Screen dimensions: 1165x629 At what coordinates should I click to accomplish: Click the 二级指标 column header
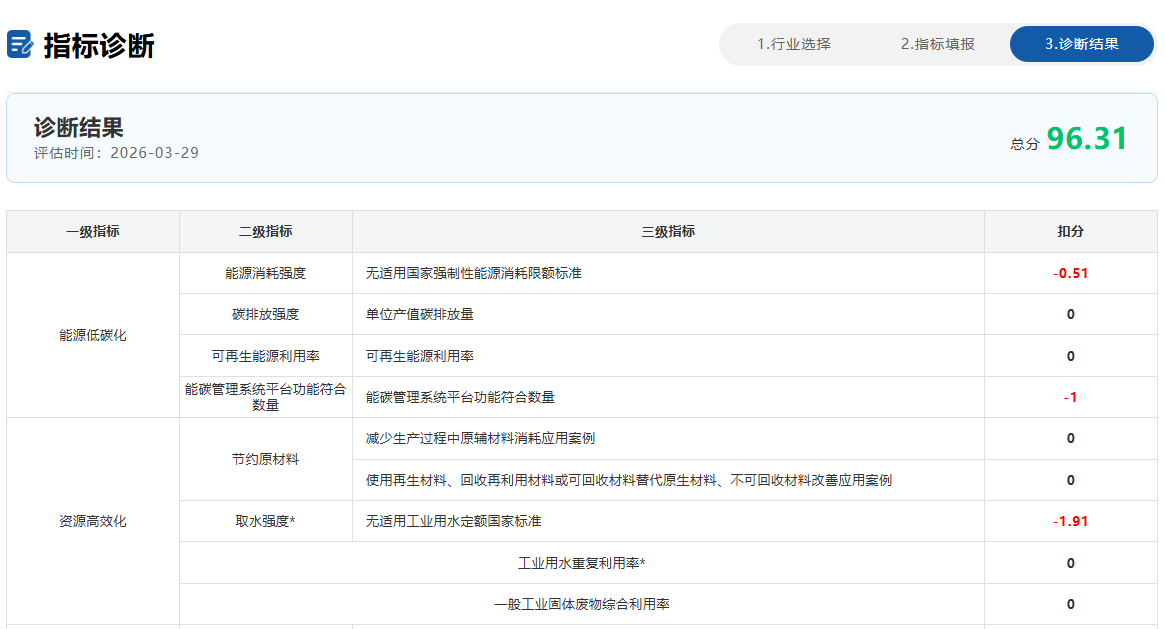click(265, 231)
